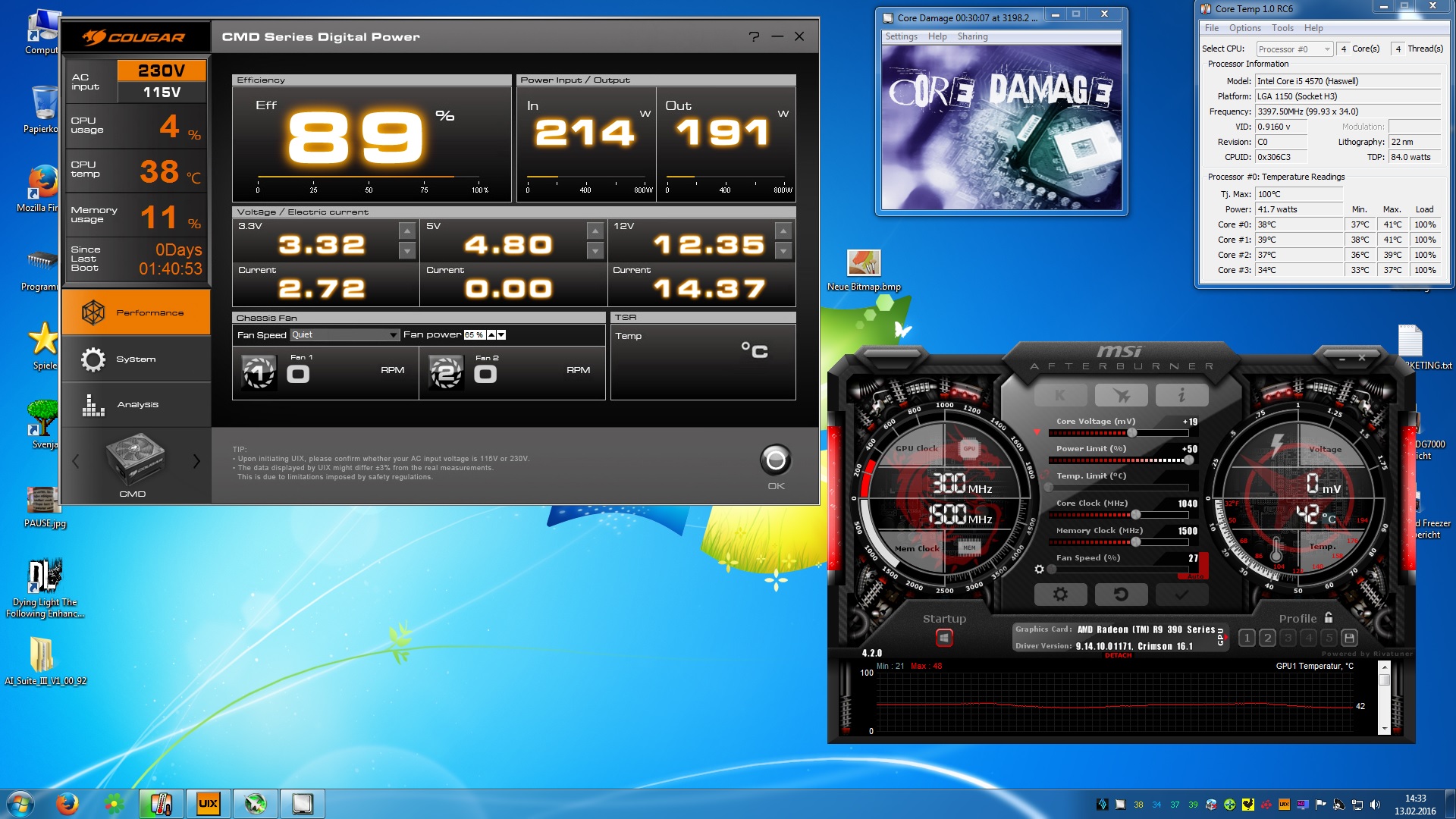Click UIX button in taskbar
The height and width of the screenshot is (819, 1456).
[208, 803]
